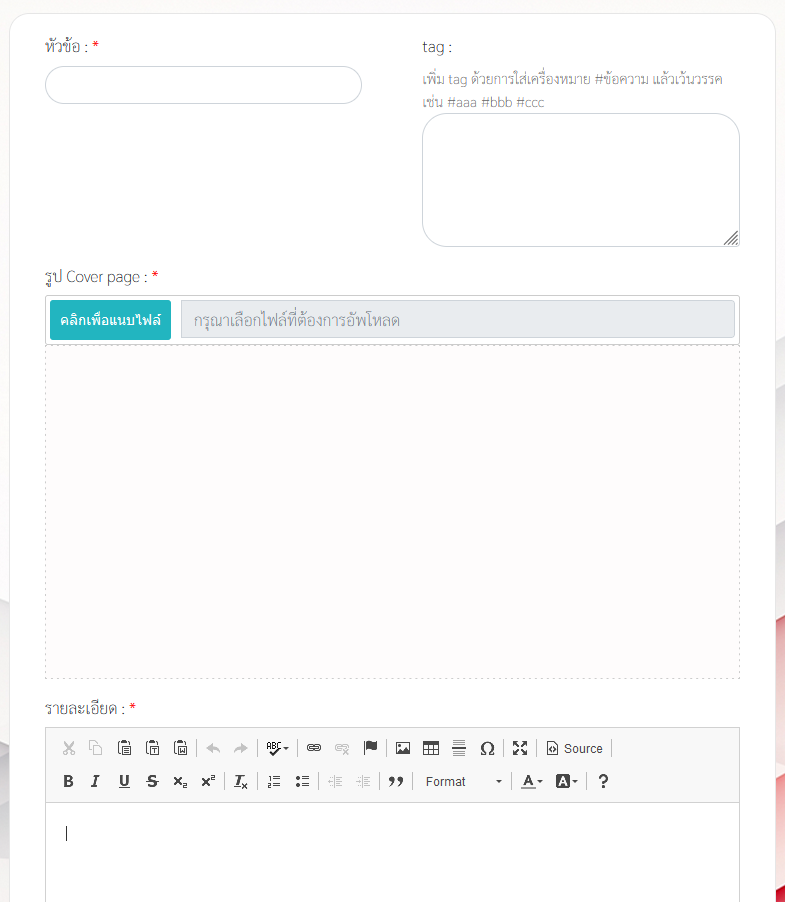Insert a block quote
Image resolution: width=785 pixels, height=902 pixels.
click(x=395, y=781)
